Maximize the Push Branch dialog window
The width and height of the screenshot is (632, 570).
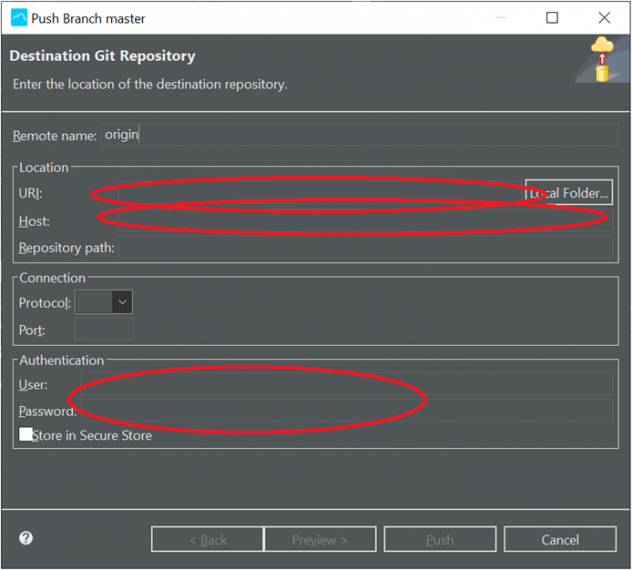(552, 18)
